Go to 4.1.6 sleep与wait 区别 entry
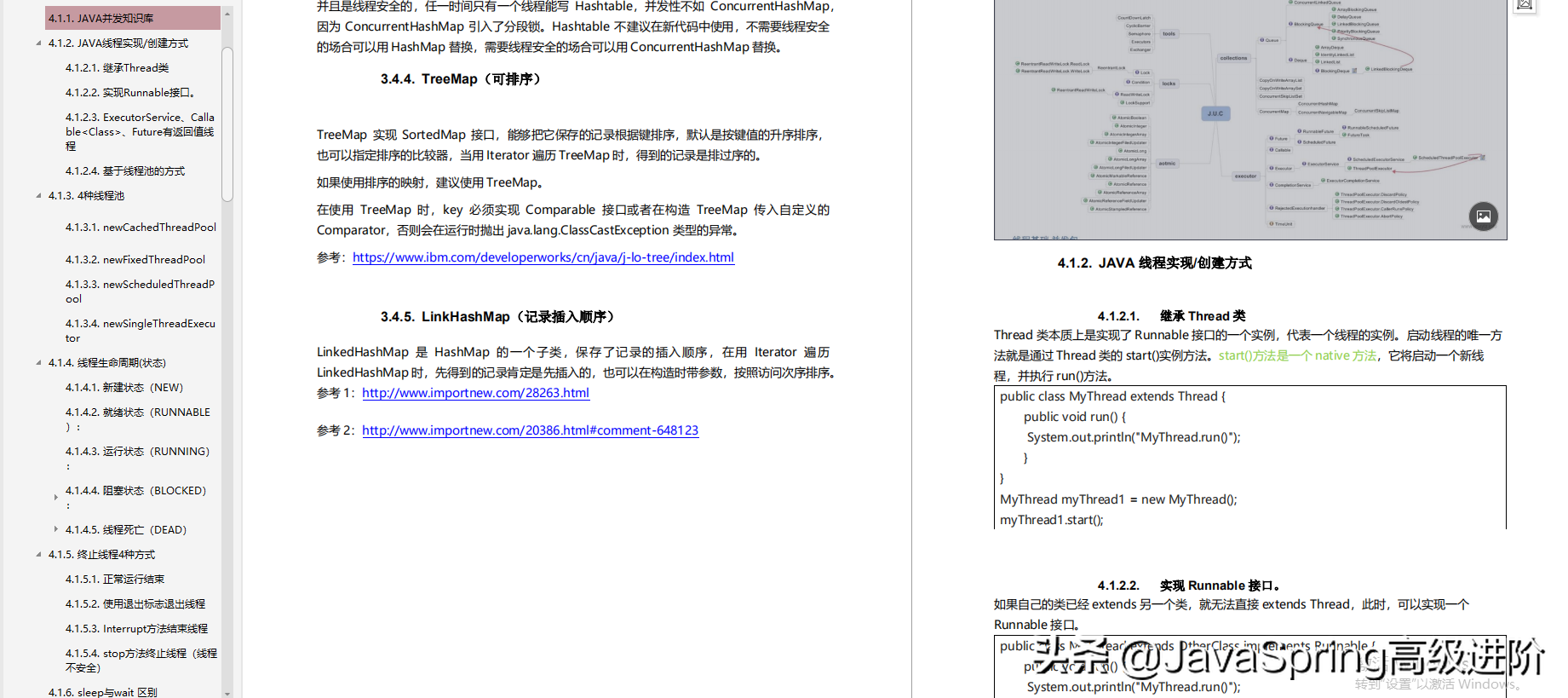Viewport: 1568px width, 698px height. 102,692
